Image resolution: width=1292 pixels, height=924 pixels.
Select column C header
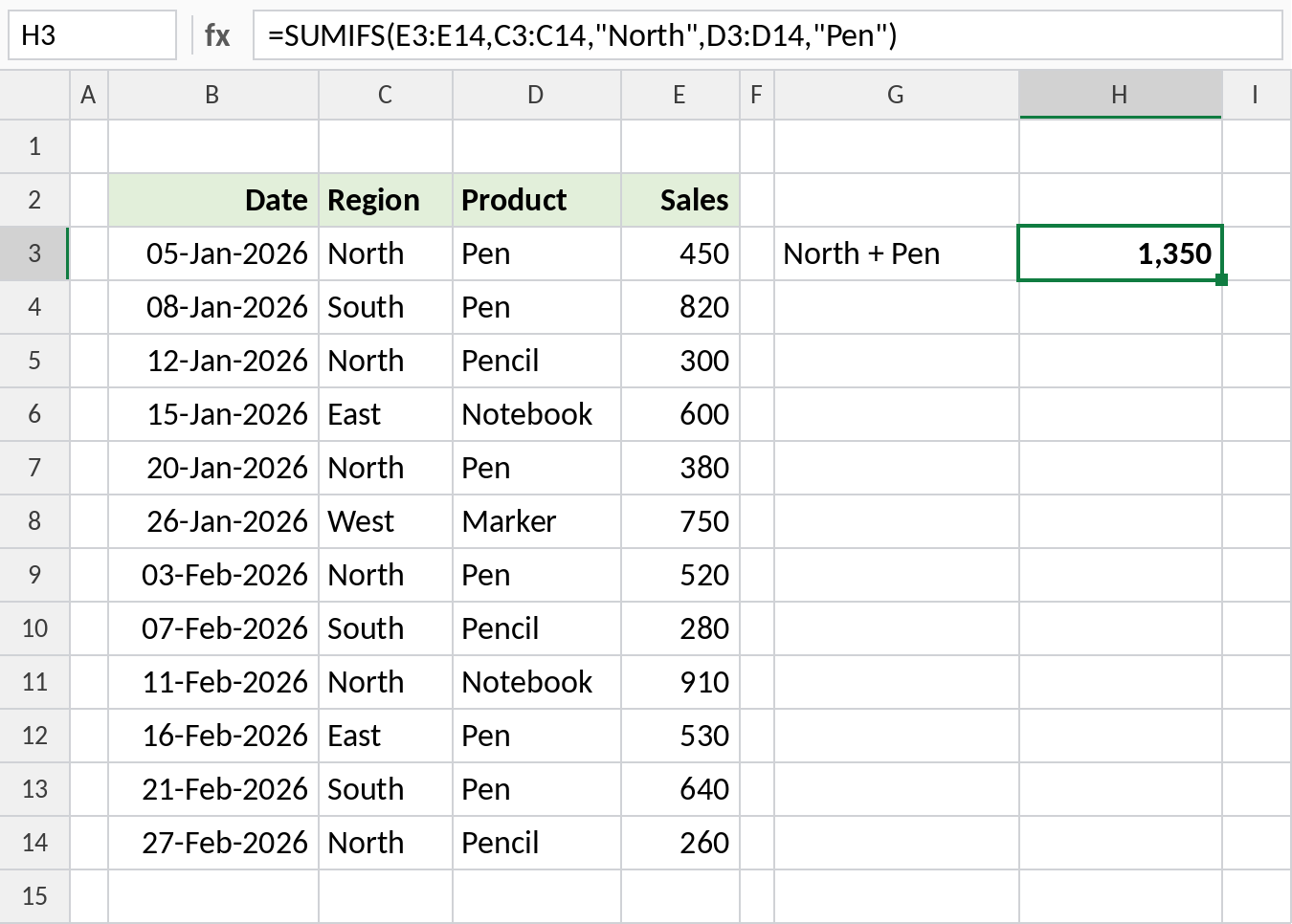coord(385,95)
